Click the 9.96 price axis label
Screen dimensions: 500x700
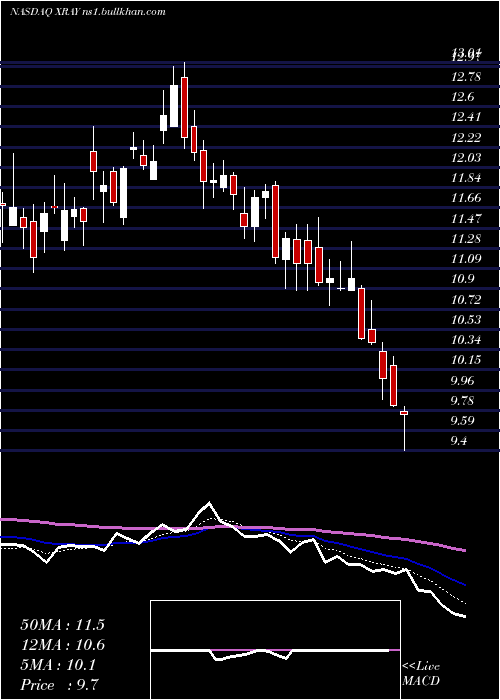[463, 380]
